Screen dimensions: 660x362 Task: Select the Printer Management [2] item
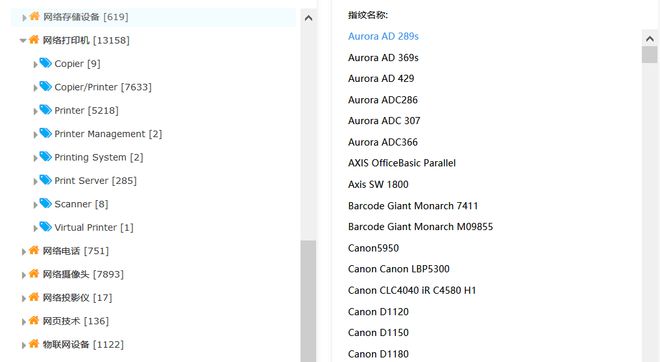(x=108, y=134)
